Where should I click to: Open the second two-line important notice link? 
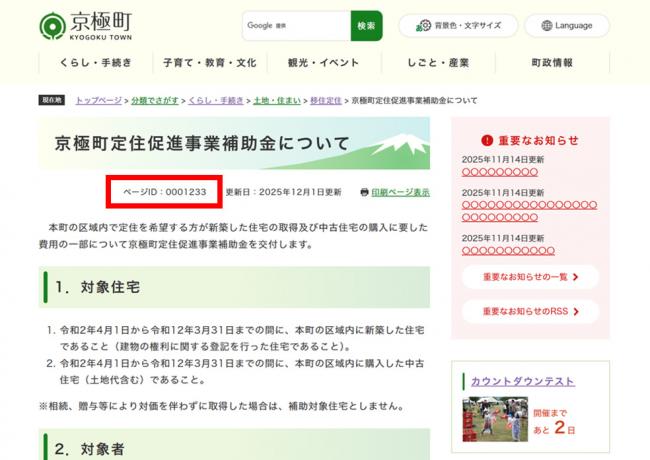[x=529, y=211]
